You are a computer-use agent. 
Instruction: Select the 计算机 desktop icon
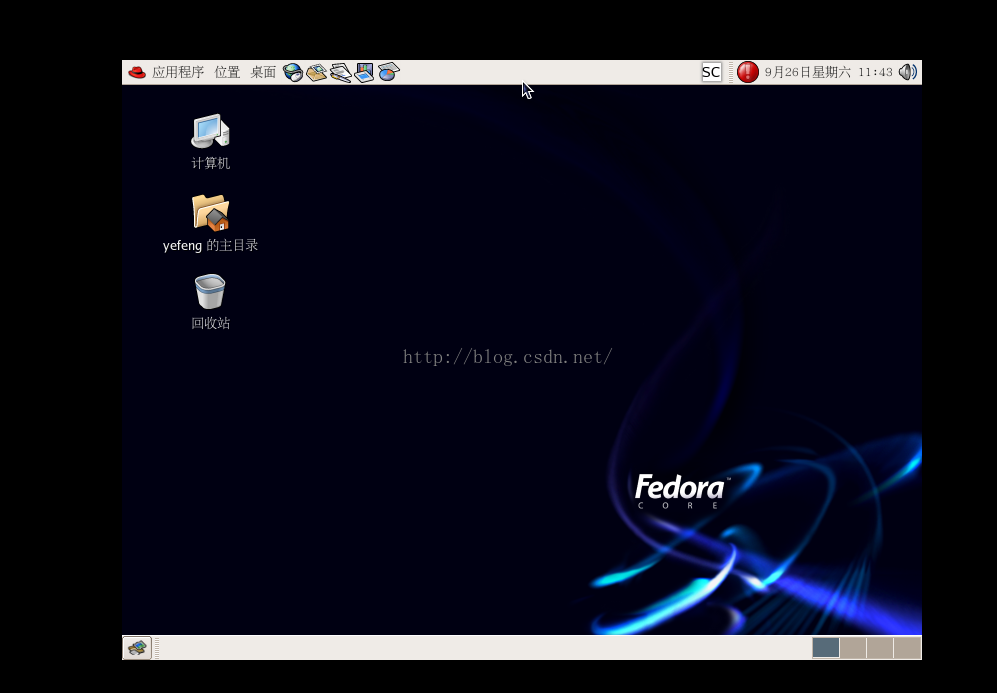point(210,142)
